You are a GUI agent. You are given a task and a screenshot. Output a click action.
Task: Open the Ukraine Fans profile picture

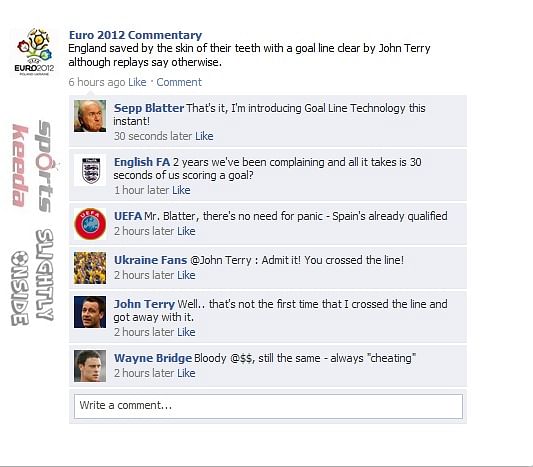click(90, 268)
